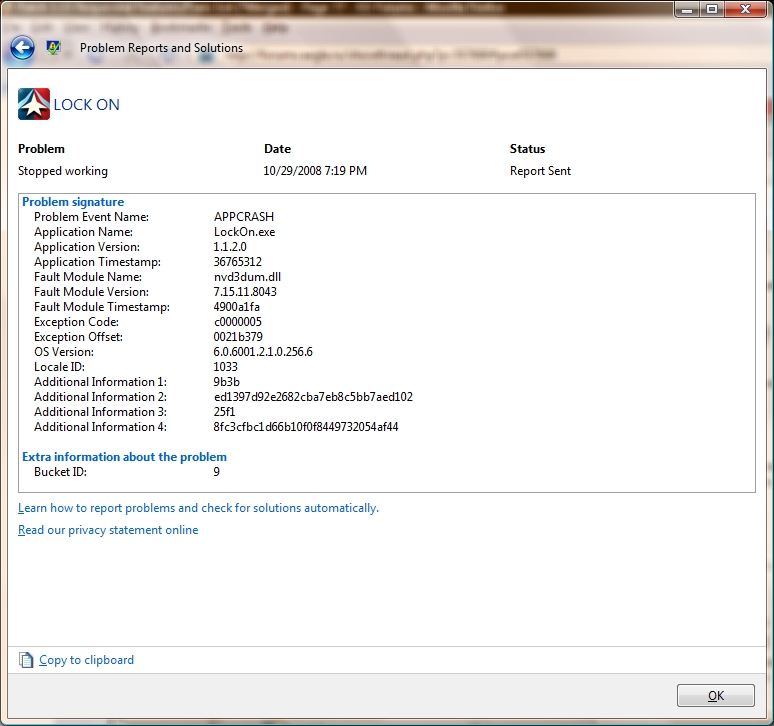The image size is (774, 726).
Task: Maximize the Problem Reports window
Action: click(x=711, y=9)
